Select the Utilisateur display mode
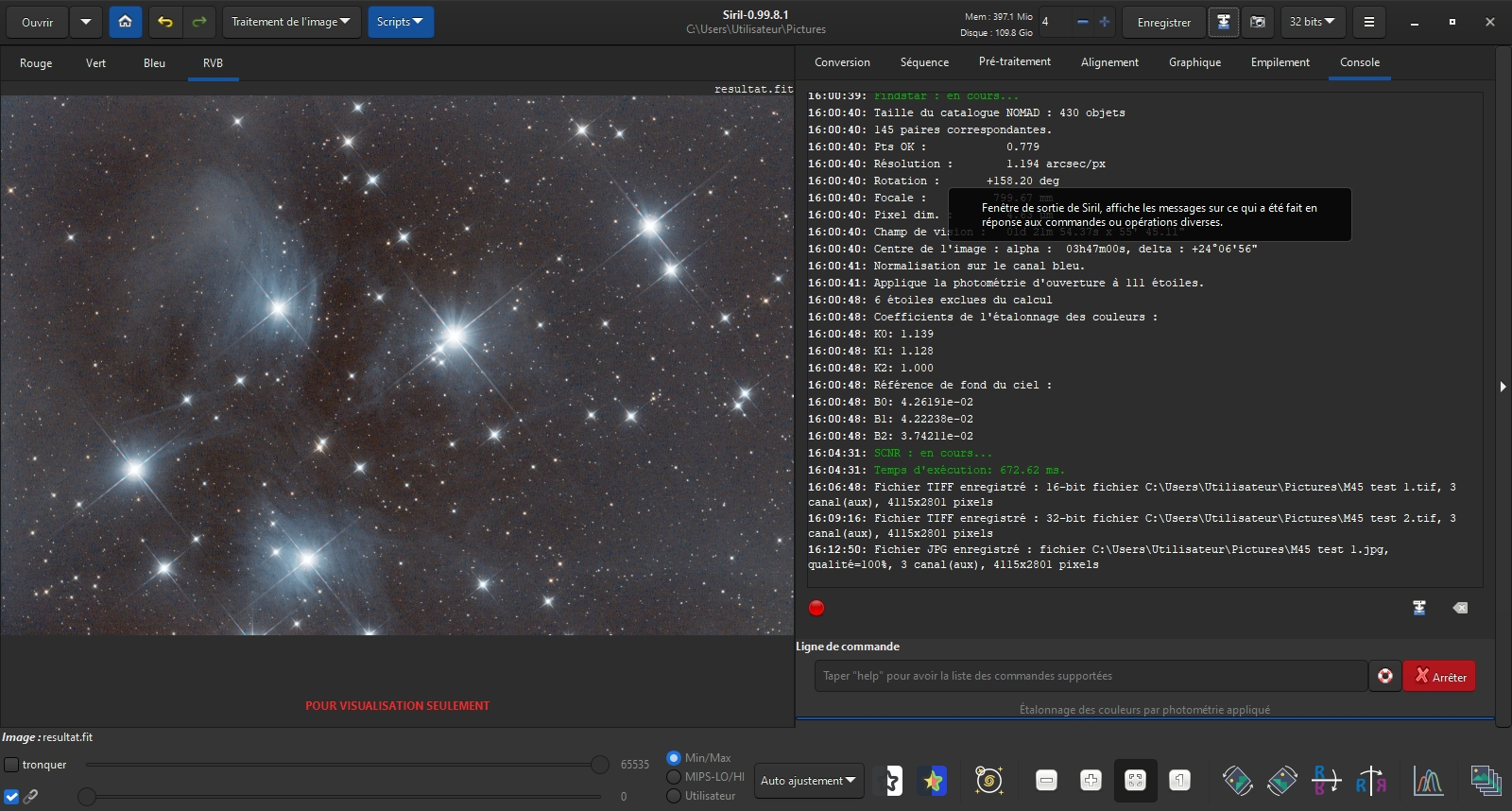 tap(674, 796)
